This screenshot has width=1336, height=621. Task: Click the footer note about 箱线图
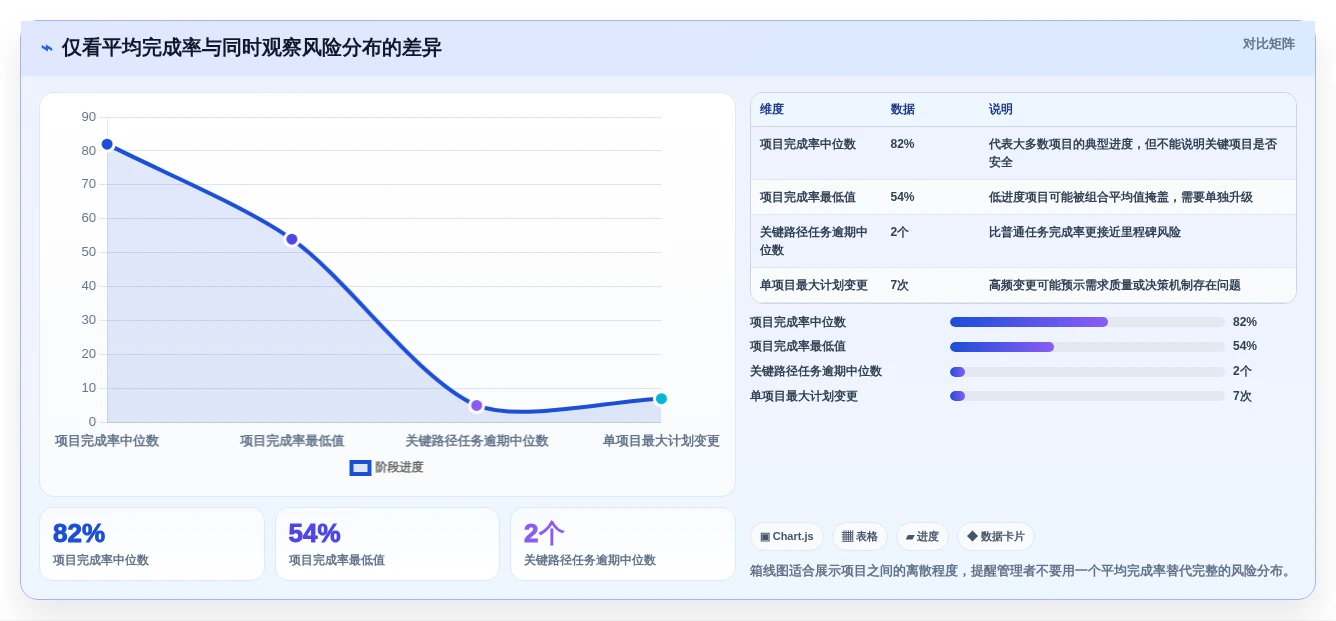[1022, 571]
